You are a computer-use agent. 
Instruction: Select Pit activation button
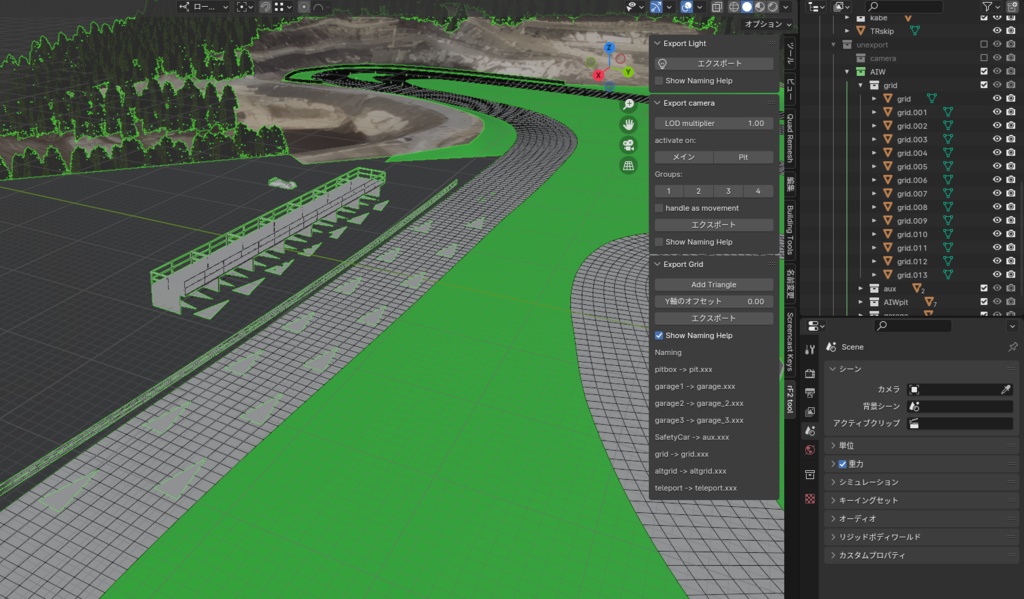[x=743, y=157]
